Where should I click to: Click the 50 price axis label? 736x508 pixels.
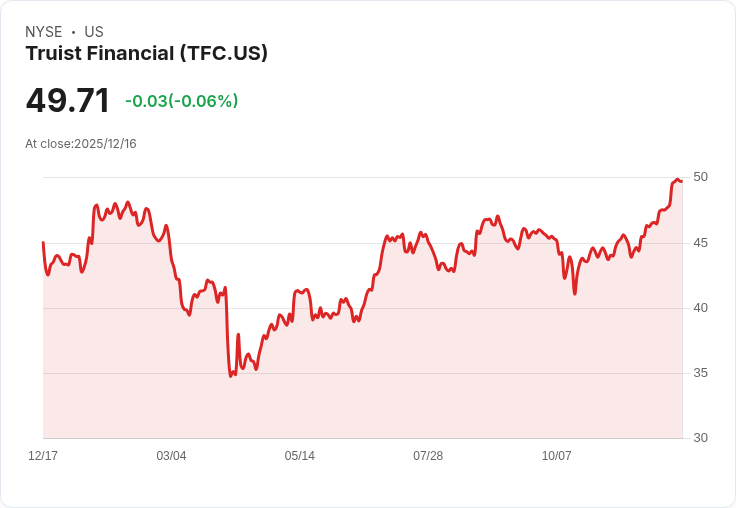[700, 177]
